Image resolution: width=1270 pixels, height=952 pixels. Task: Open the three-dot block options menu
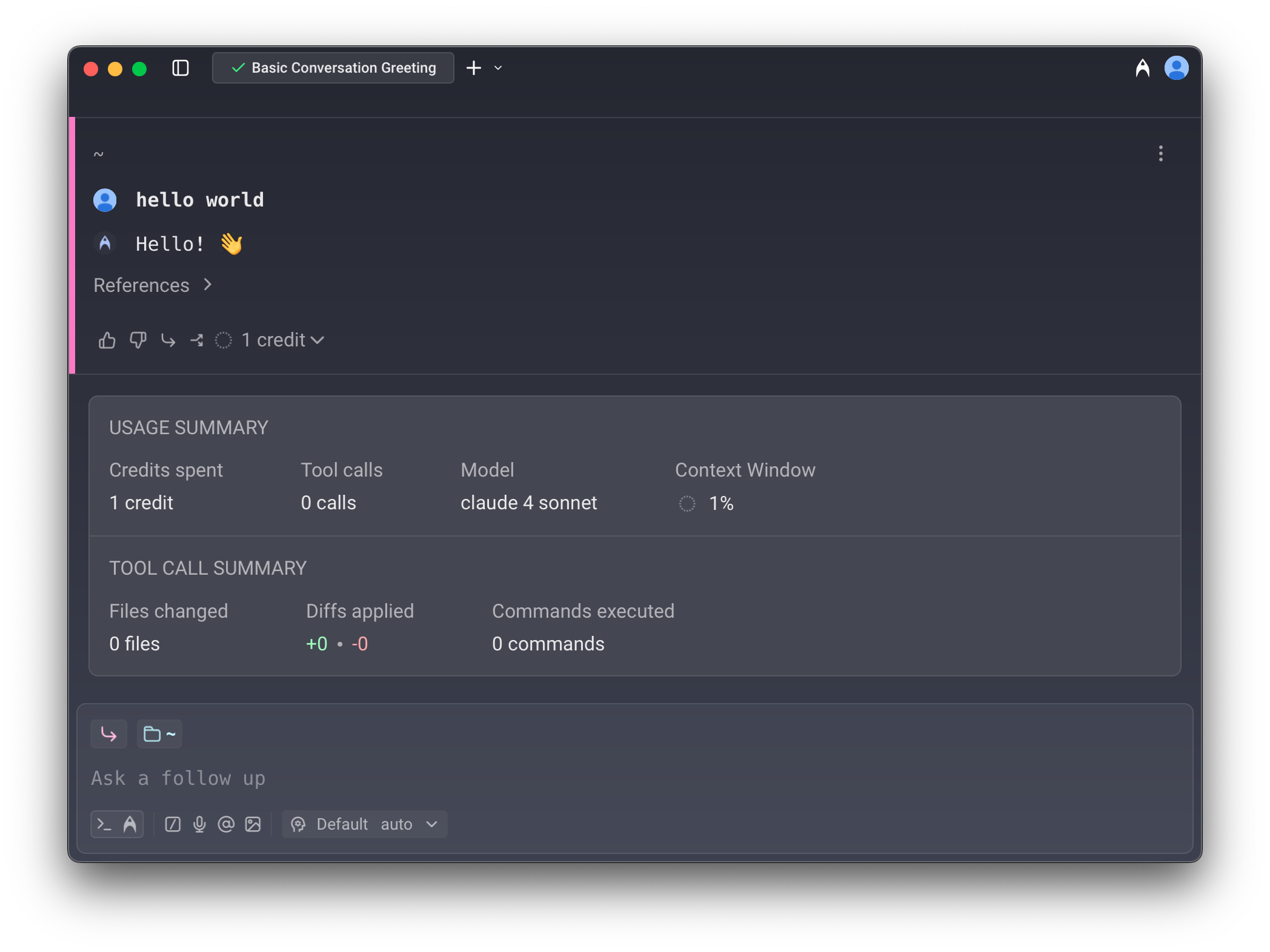(1160, 153)
